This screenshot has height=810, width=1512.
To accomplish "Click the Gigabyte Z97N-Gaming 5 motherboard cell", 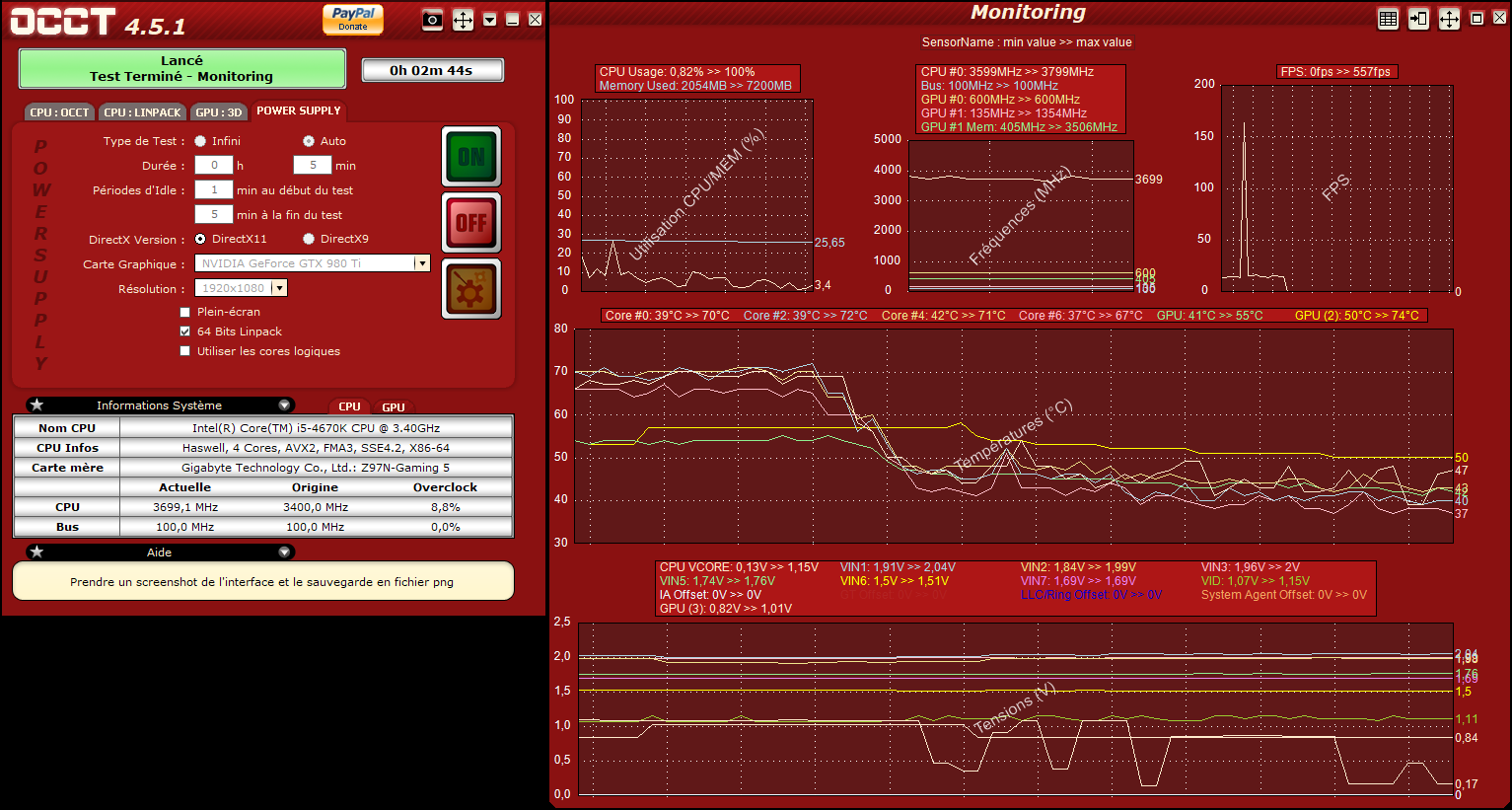I will click(x=317, y=468).
